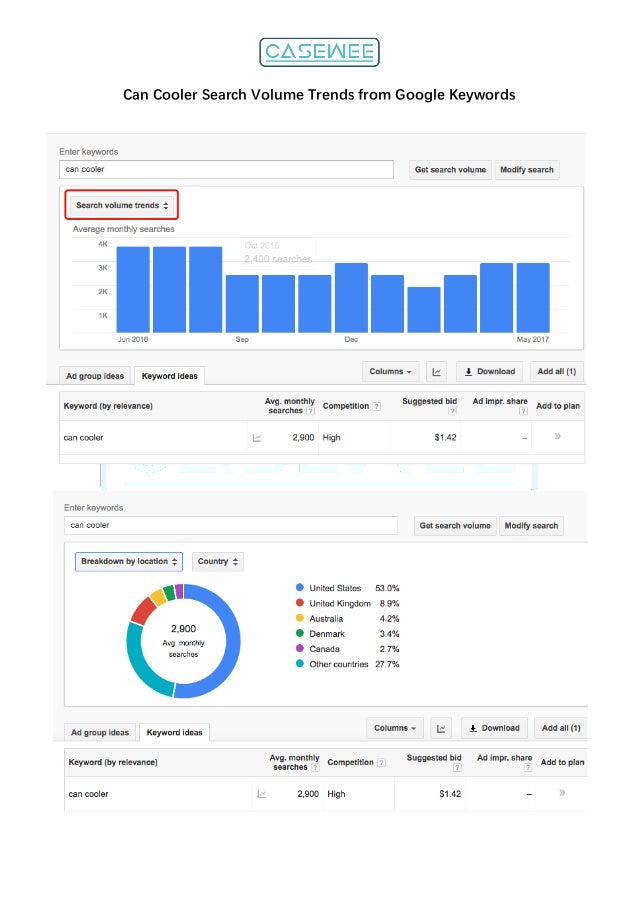Screen dimensions: 638x903
Task: Click the Competition help icon in upper table
Action: 377,406
